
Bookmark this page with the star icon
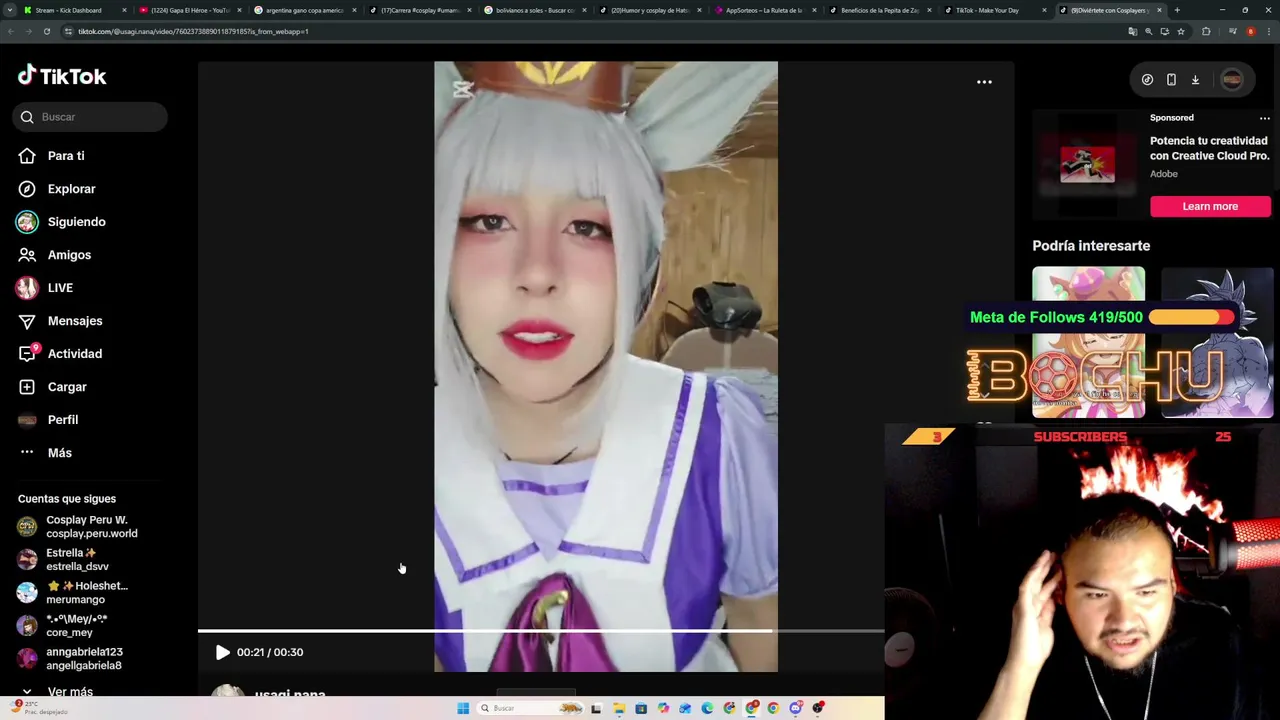pyautogui.click(x=1181, y=31)
